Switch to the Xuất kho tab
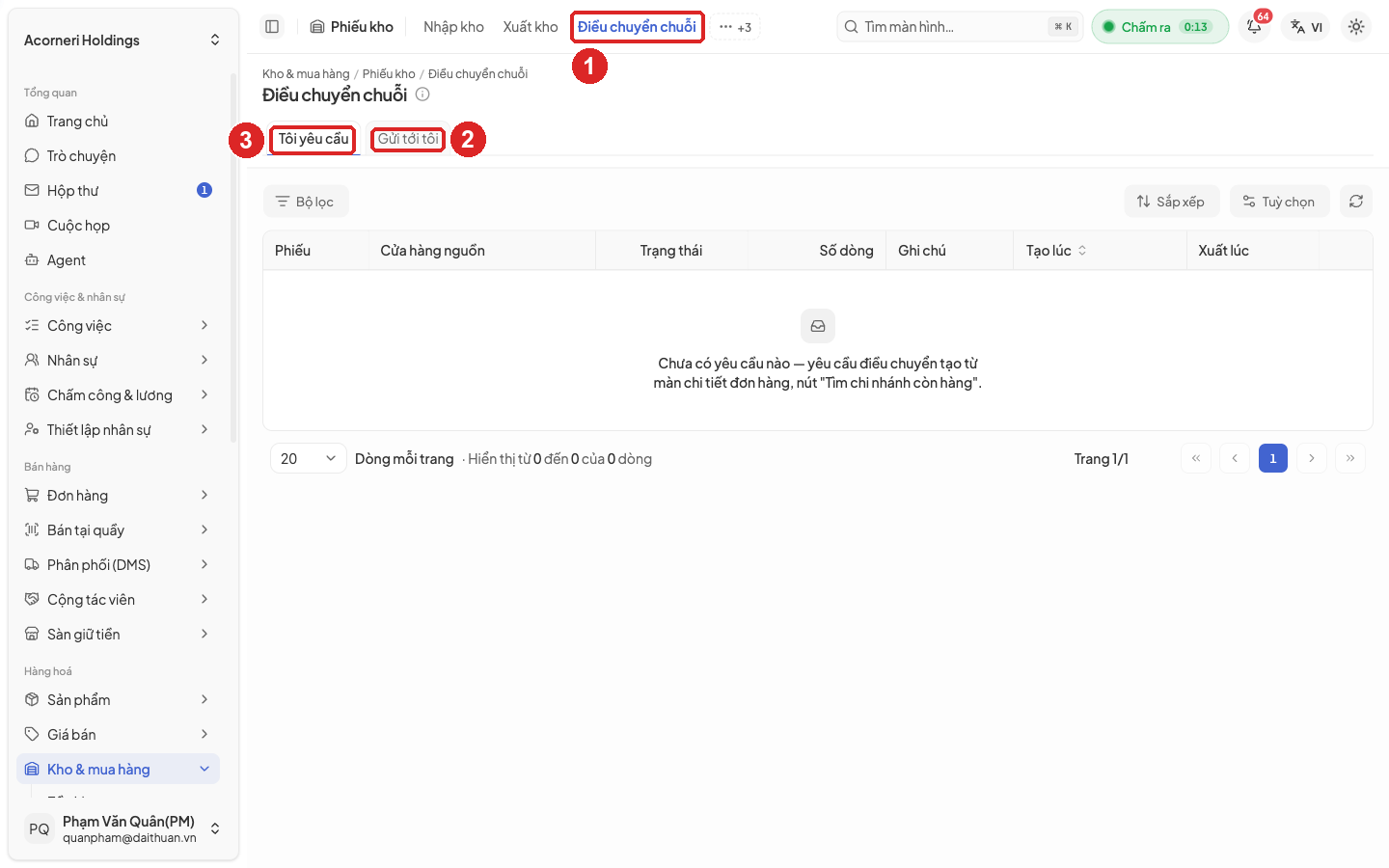 coord(531,27)
